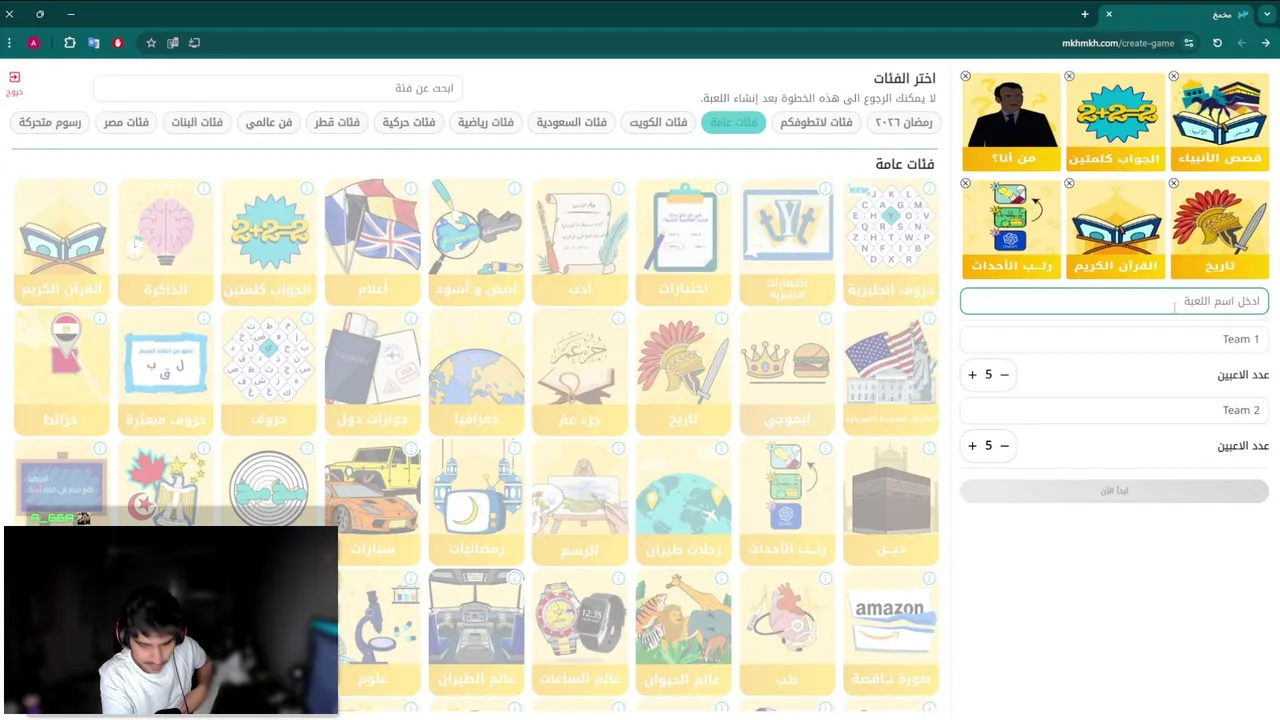The width and height of the screenshot is (1280, 720).
Task: Choose the حروف انجليزية category card
Action: tap(890, 242)
